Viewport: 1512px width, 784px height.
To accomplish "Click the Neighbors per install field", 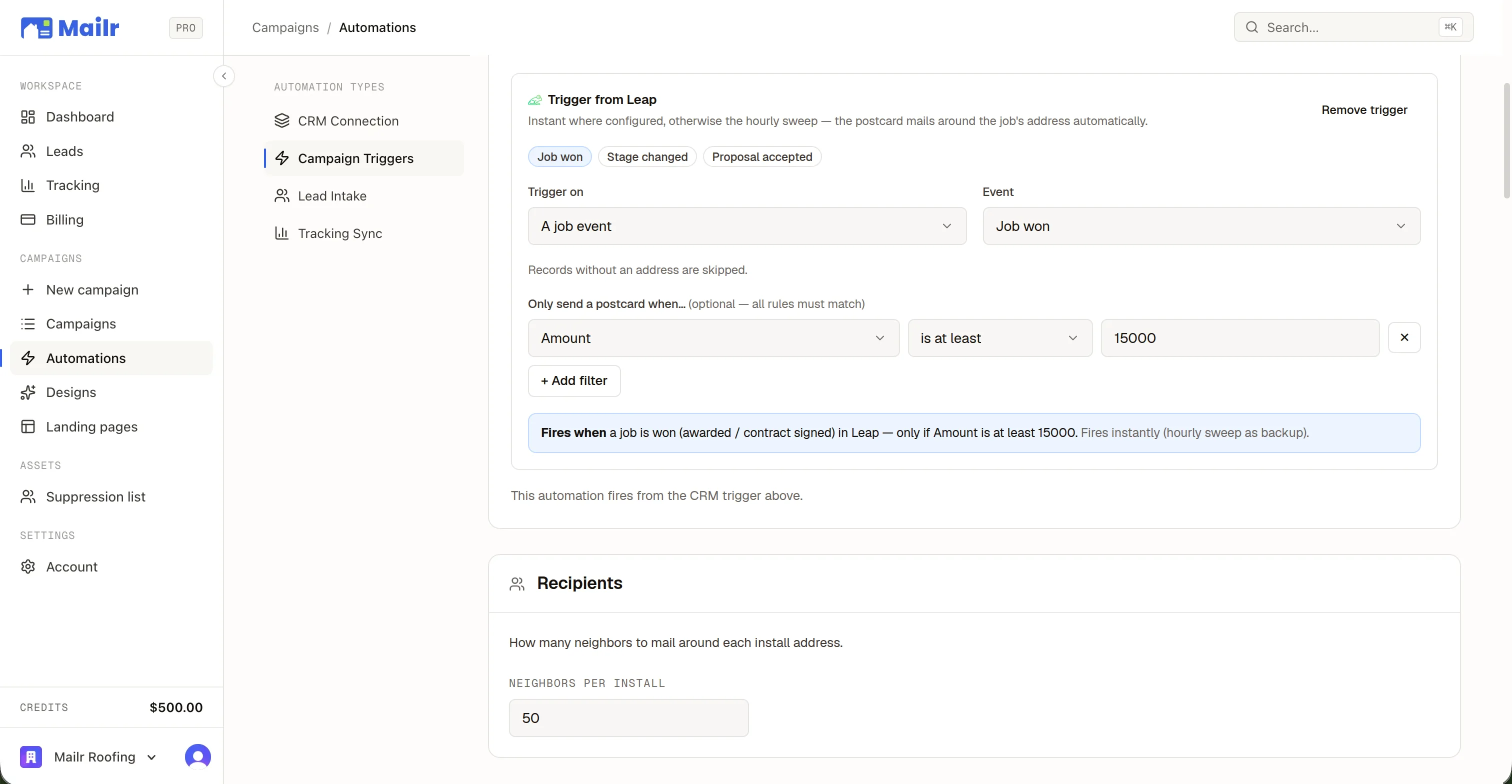I will click(x=628, y=717).
